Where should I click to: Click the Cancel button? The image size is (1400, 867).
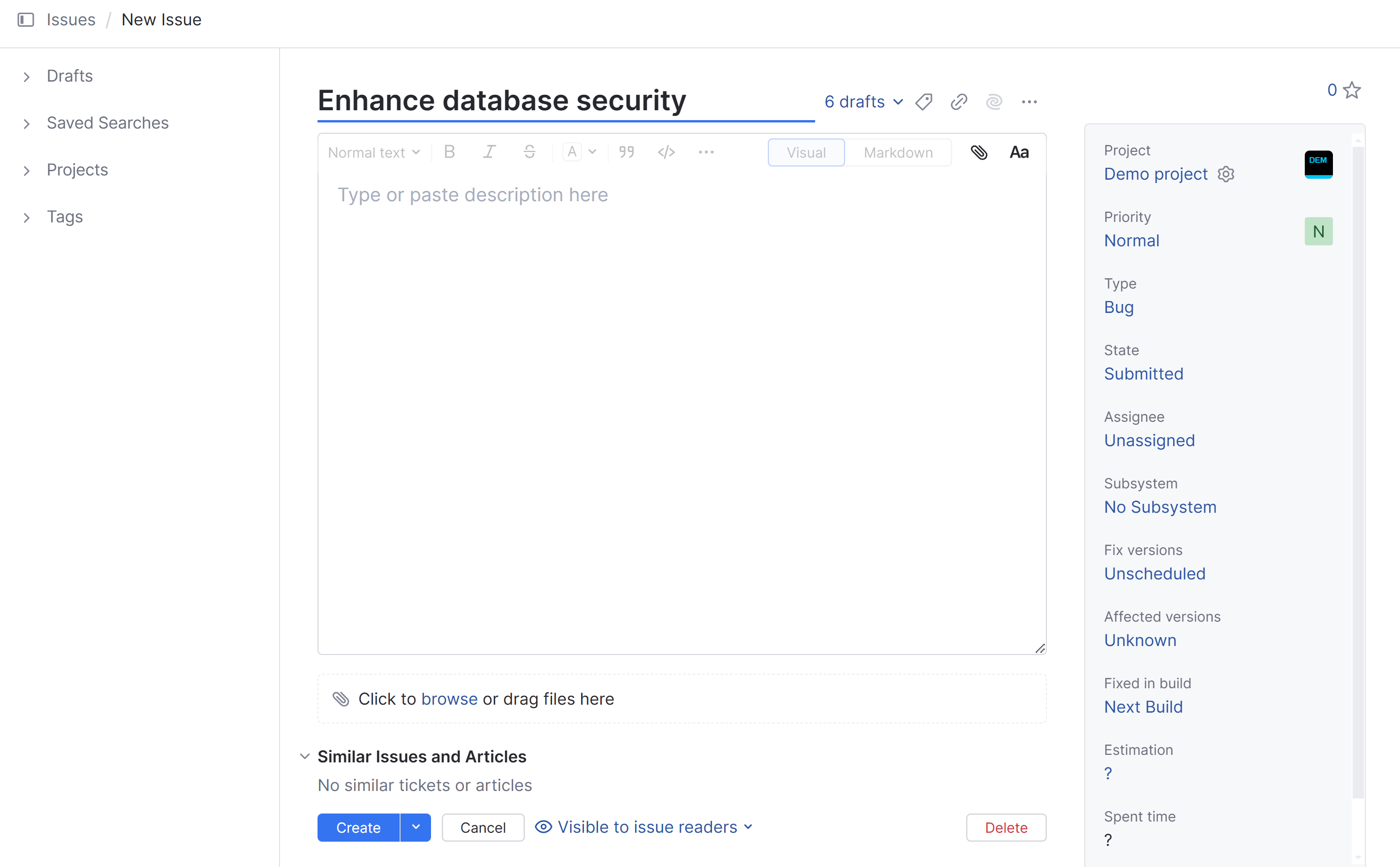(483, 828)
